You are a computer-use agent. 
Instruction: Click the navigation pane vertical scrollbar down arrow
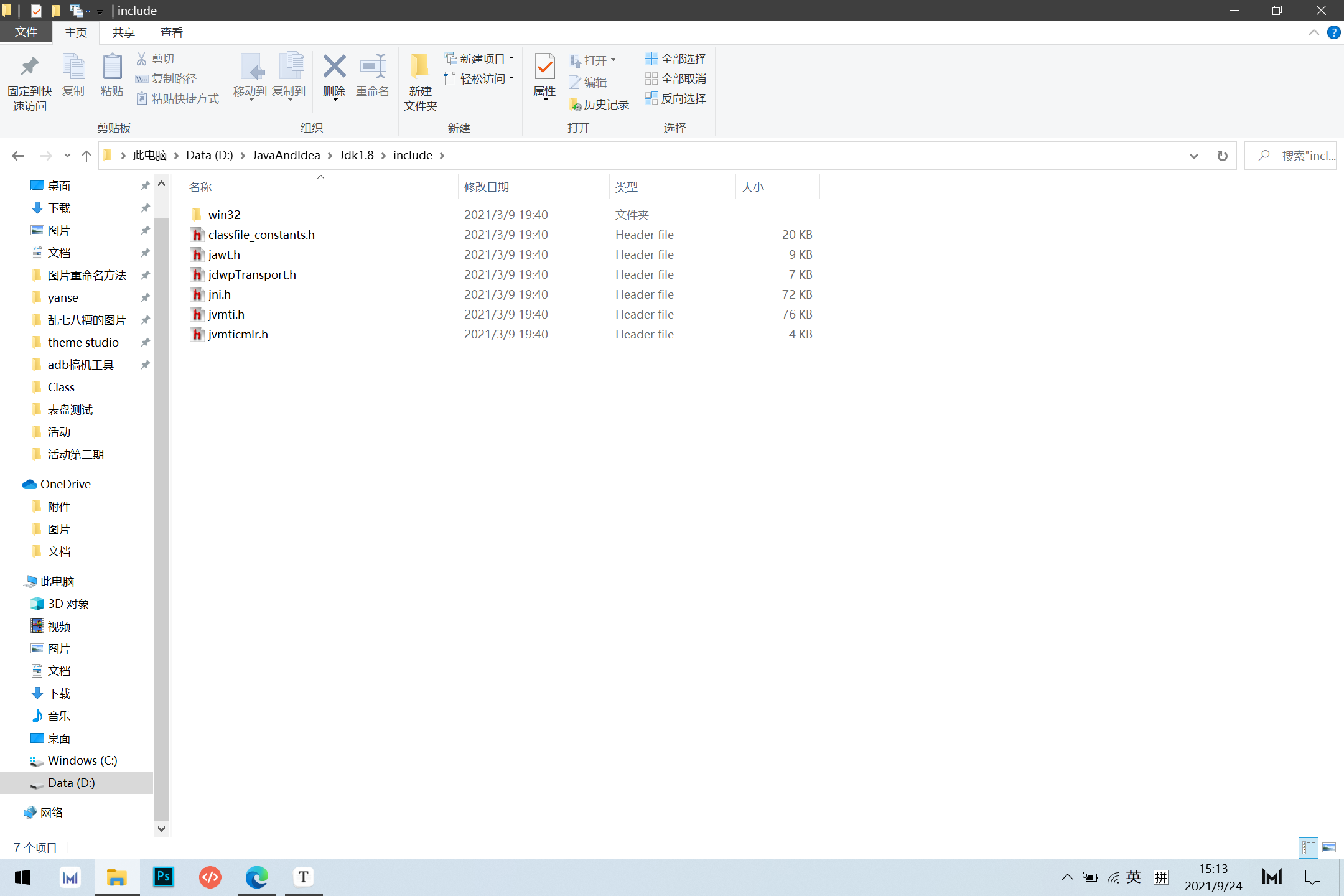(161, 828)
